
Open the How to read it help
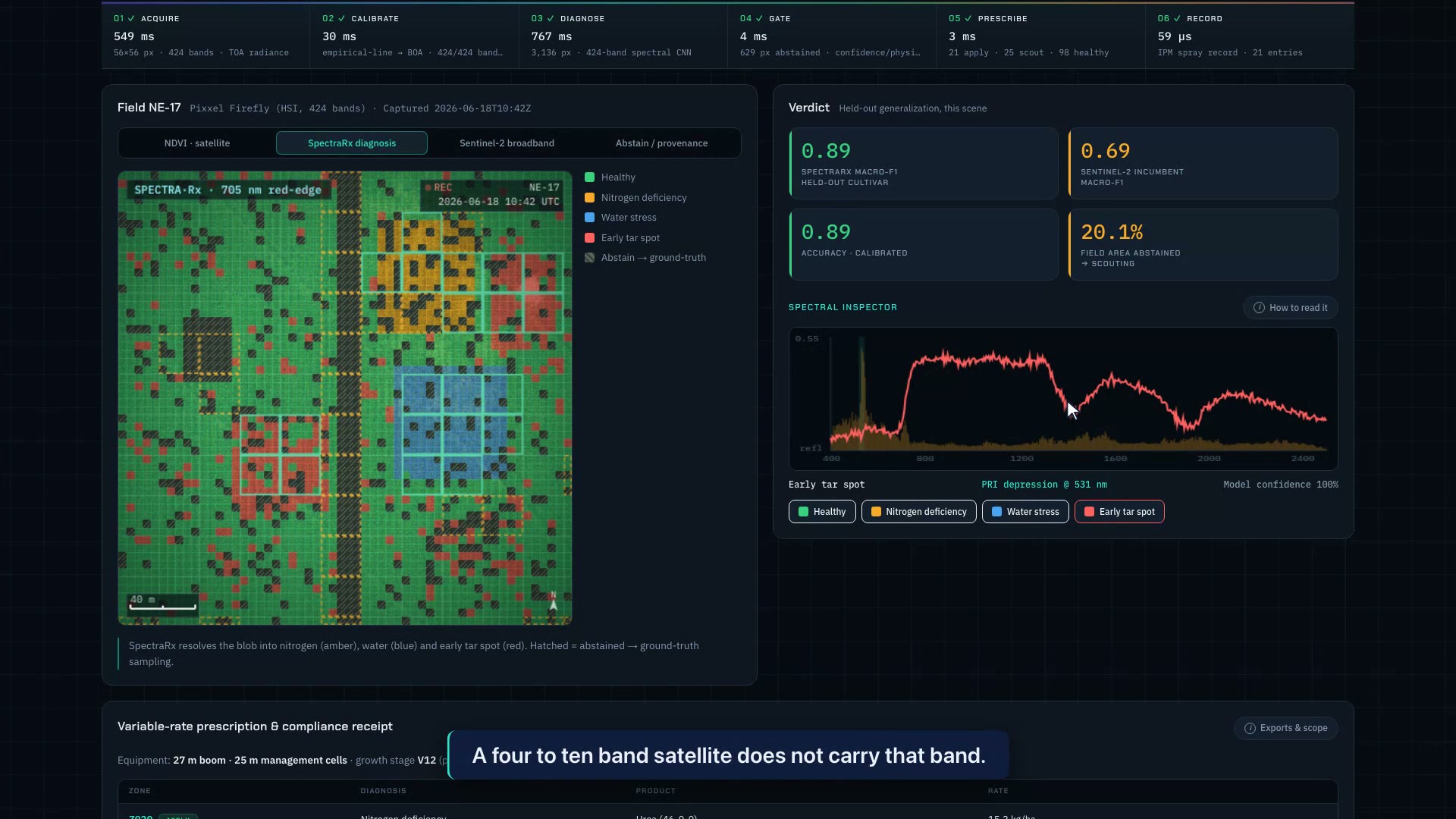pos(1290,308)
